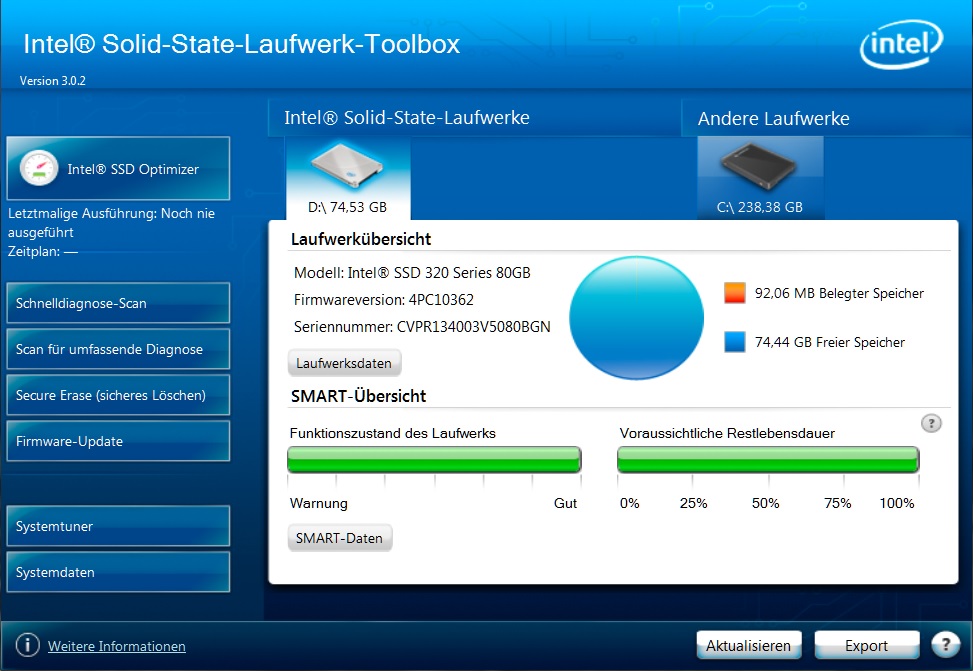Screen dimensions: 973x671
Task: Click the Export button
Action: click(867, 646)
